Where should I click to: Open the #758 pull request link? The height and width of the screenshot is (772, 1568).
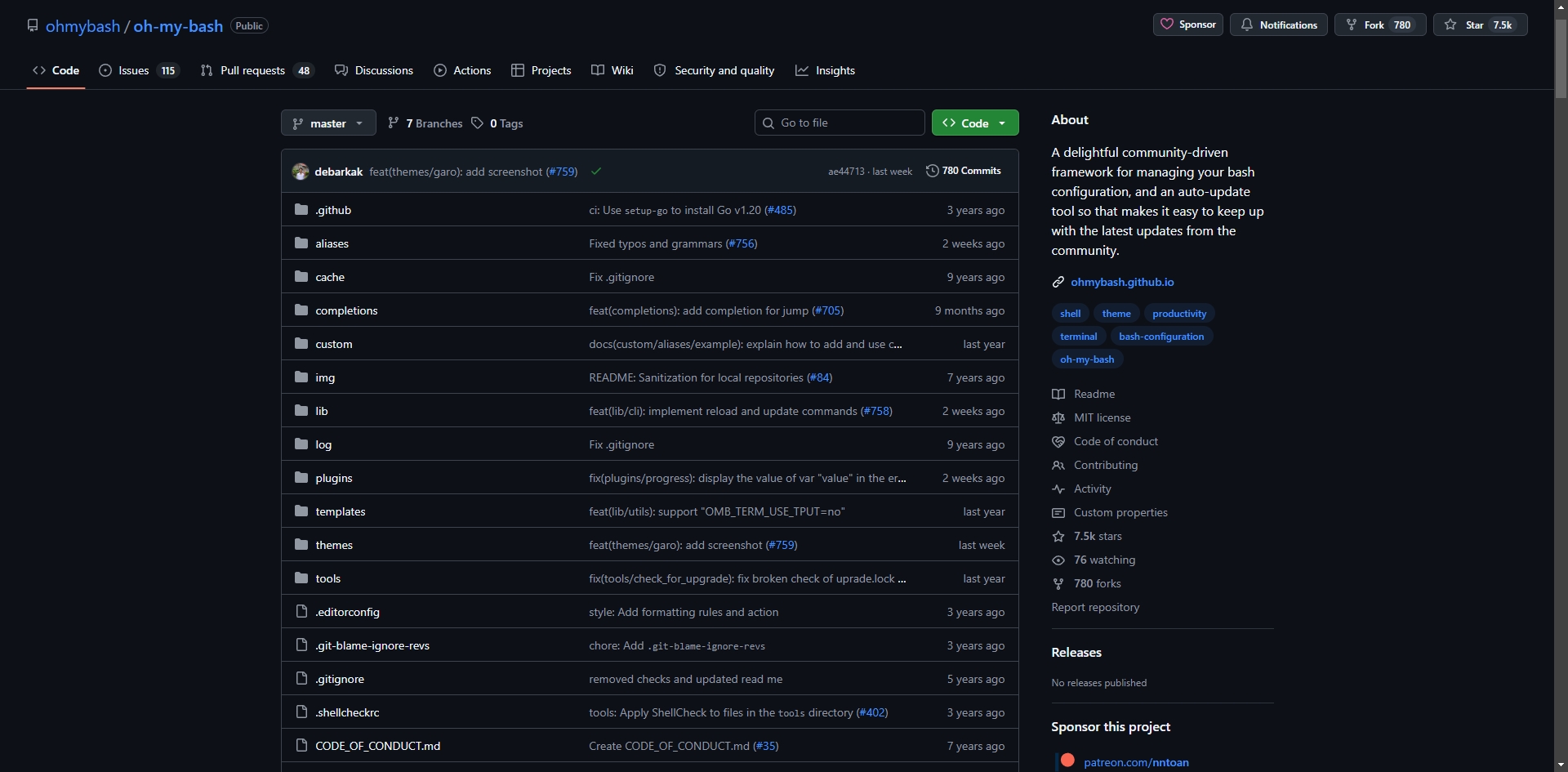tap(876, 411)
